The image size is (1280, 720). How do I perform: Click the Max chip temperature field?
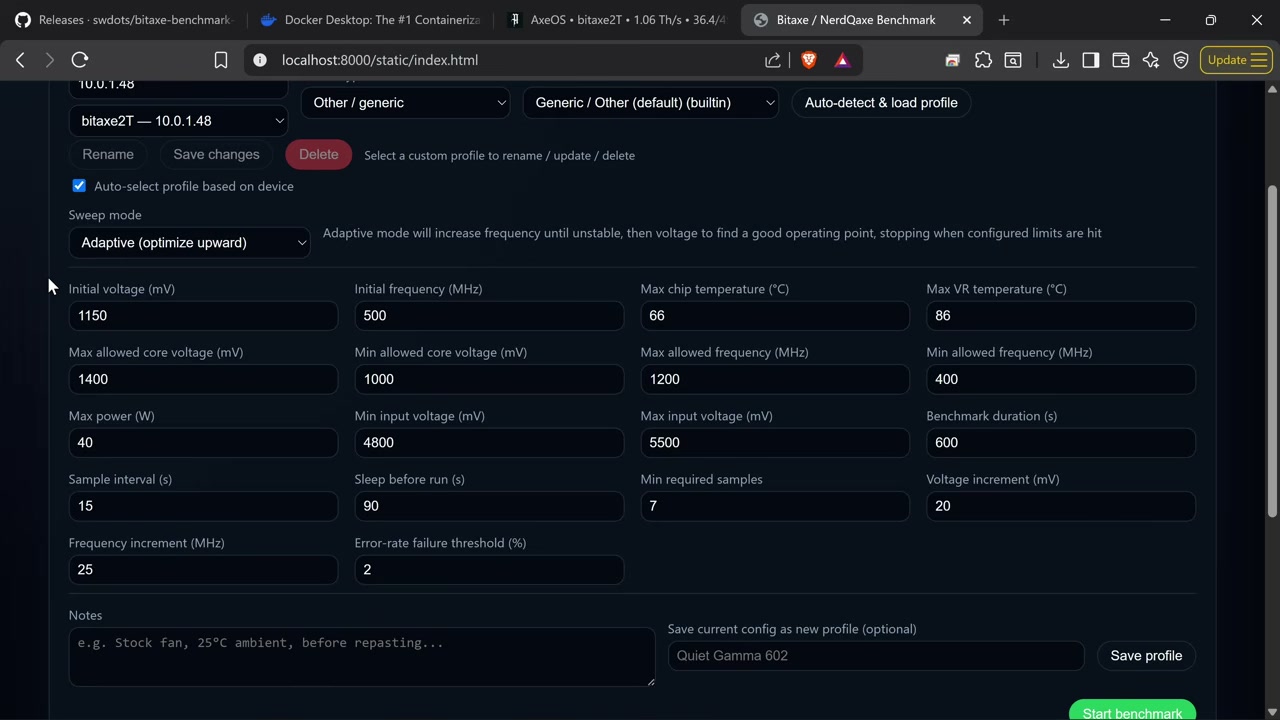(x=775, y=316)
